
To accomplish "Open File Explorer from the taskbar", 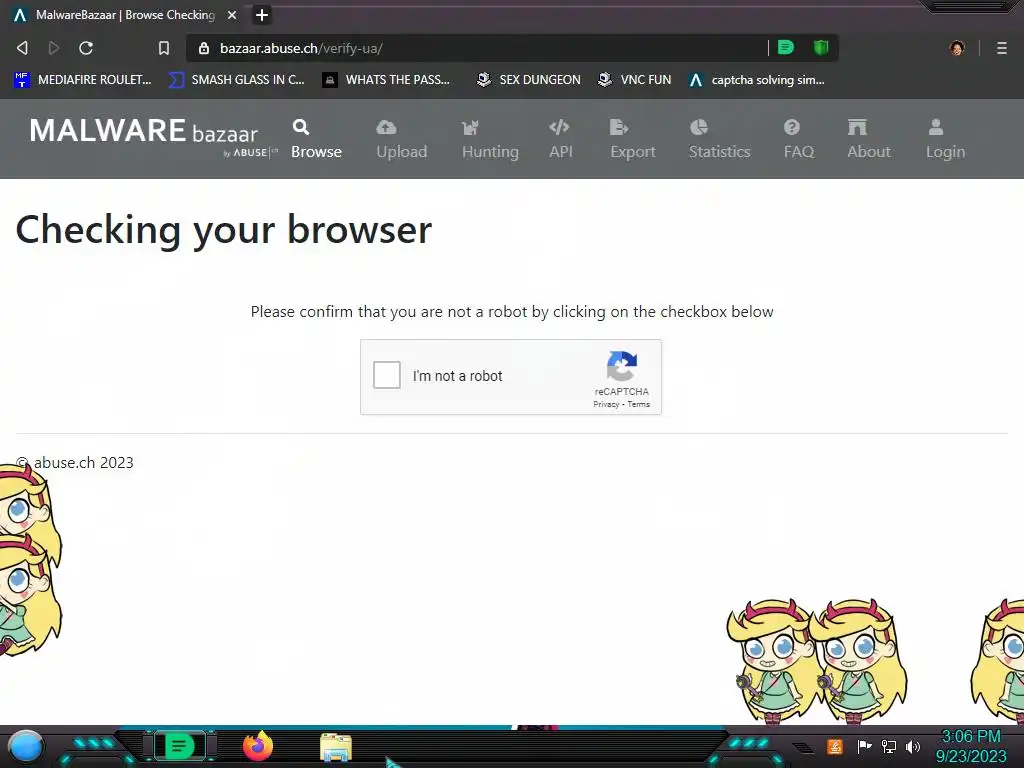I will coord(336,747).
